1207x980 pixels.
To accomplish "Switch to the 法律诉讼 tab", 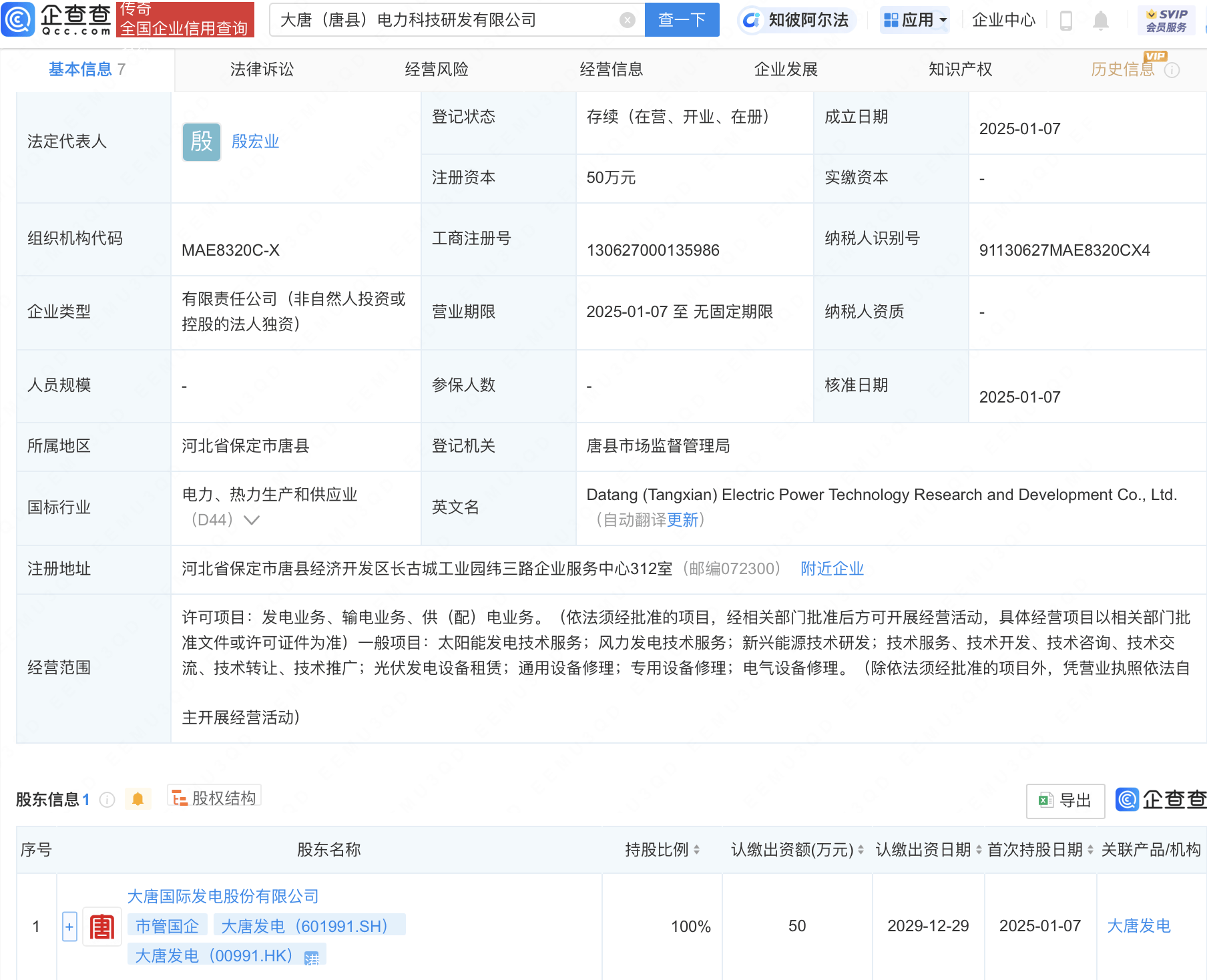I will pos(261,69).
